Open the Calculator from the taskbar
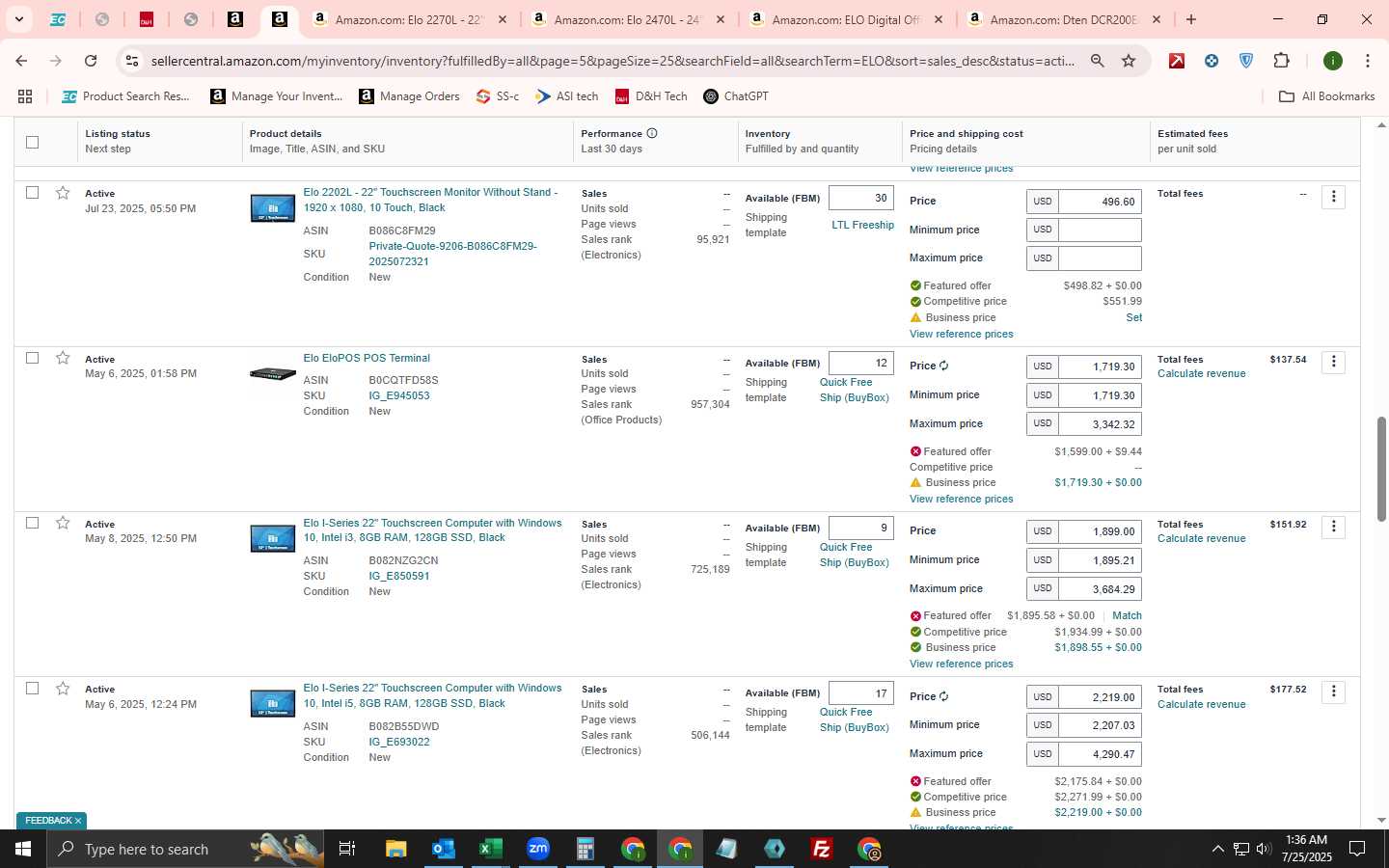Viewport: 1389px width, 868px height. coord(585,849)
